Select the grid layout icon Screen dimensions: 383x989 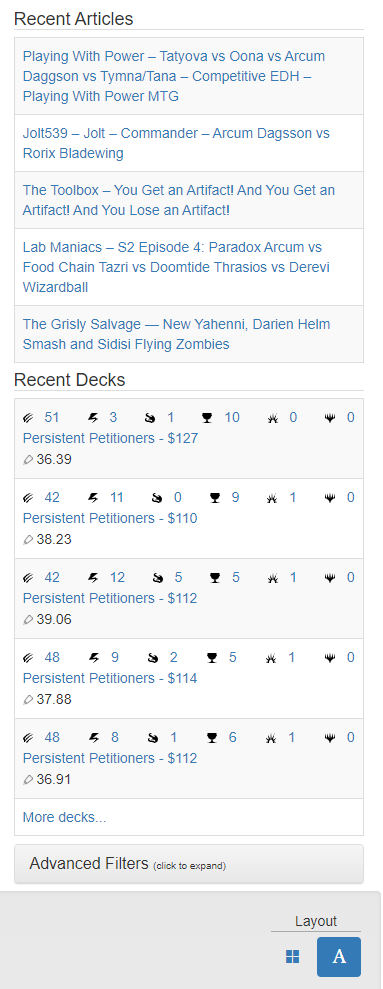click(x=293, y=956)
